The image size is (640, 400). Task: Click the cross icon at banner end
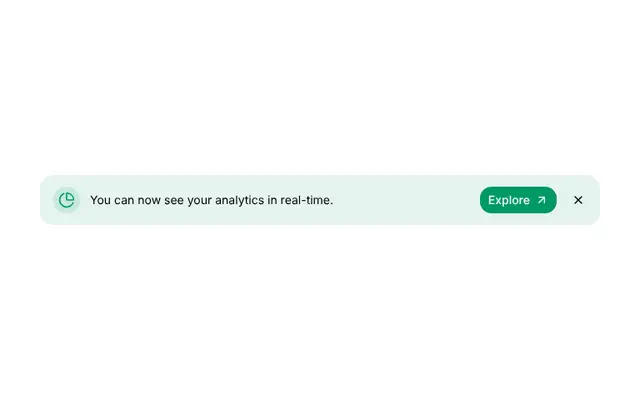tap(578, 200)
